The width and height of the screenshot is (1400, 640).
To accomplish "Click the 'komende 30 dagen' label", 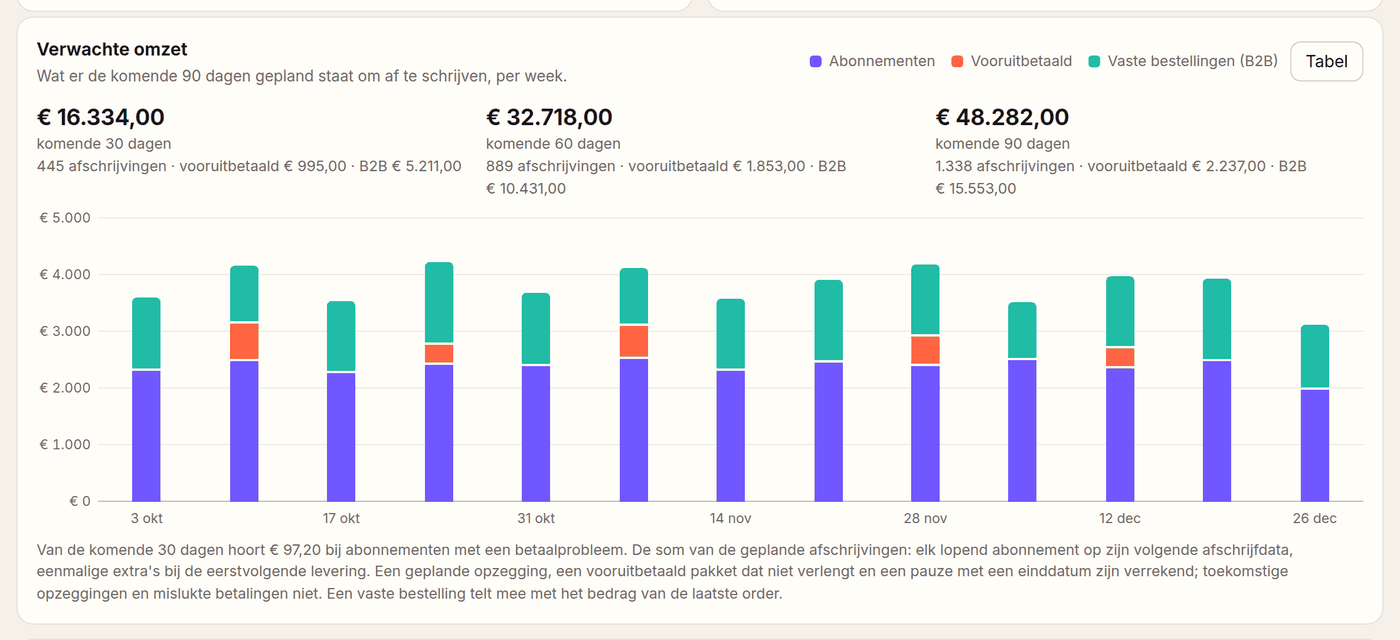I will tap(104, 144).
